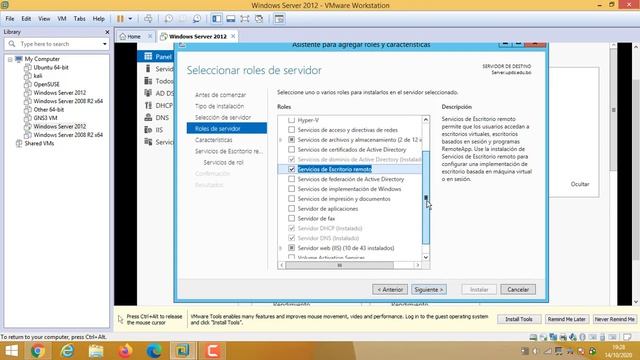Open AD DS in Server Manager sidebar

(159, 93)
